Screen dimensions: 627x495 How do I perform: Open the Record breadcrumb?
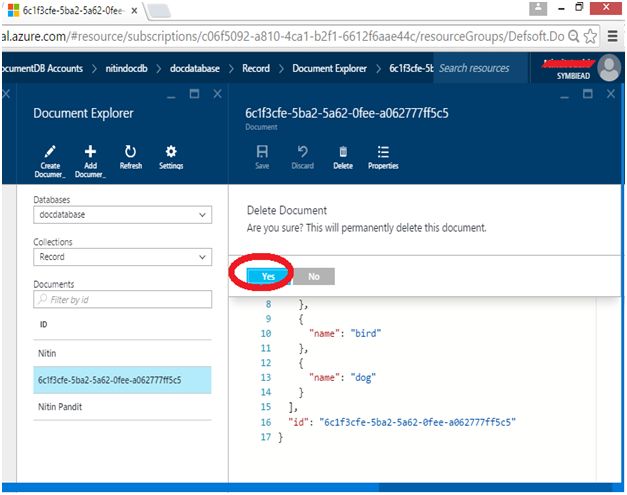point(256,68)
